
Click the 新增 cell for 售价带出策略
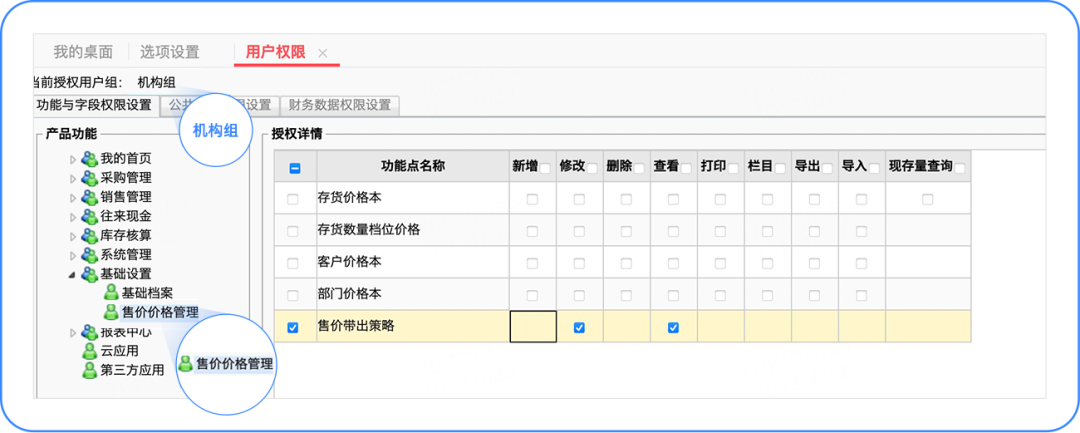pyautogui.click(x=532, y=327)
